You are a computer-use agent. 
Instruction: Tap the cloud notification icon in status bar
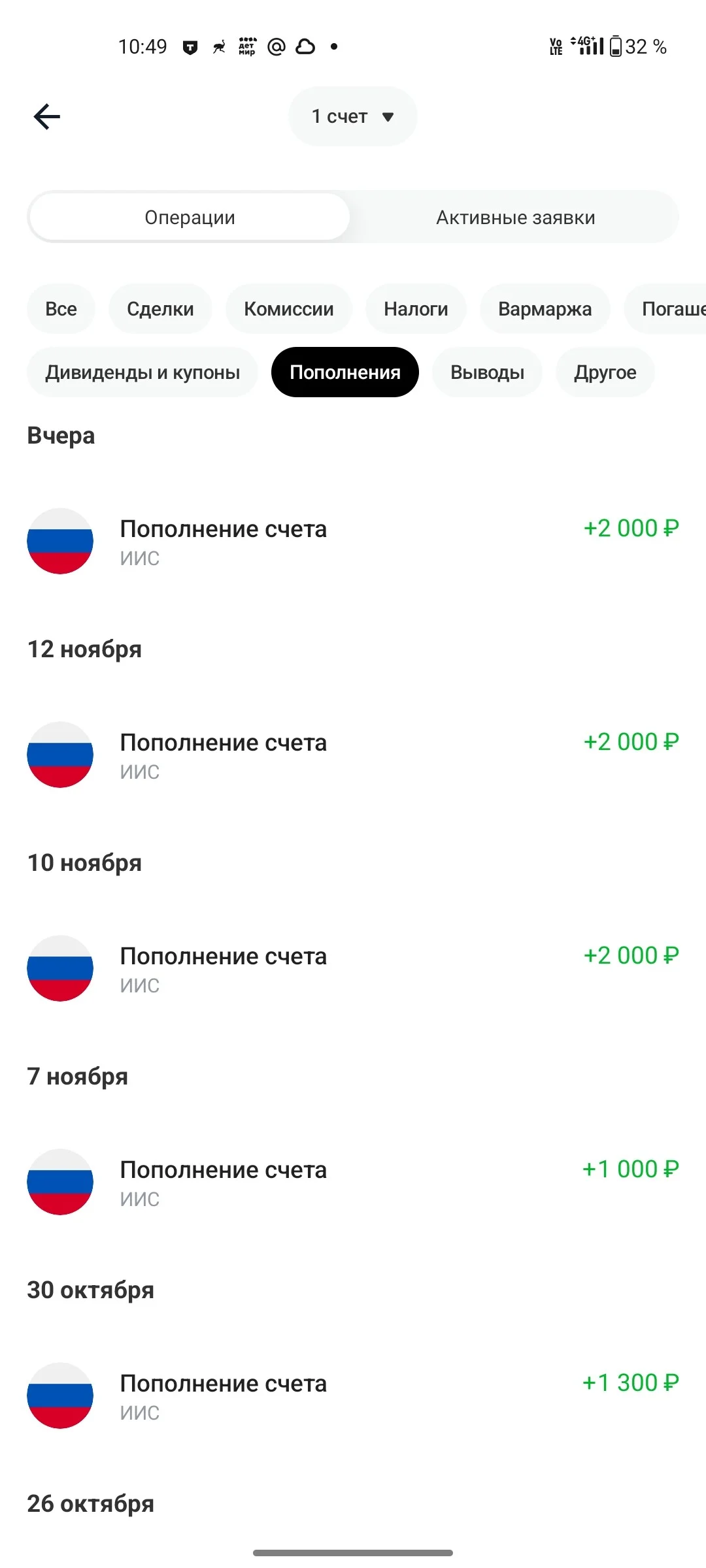click(x=305, y=46)
